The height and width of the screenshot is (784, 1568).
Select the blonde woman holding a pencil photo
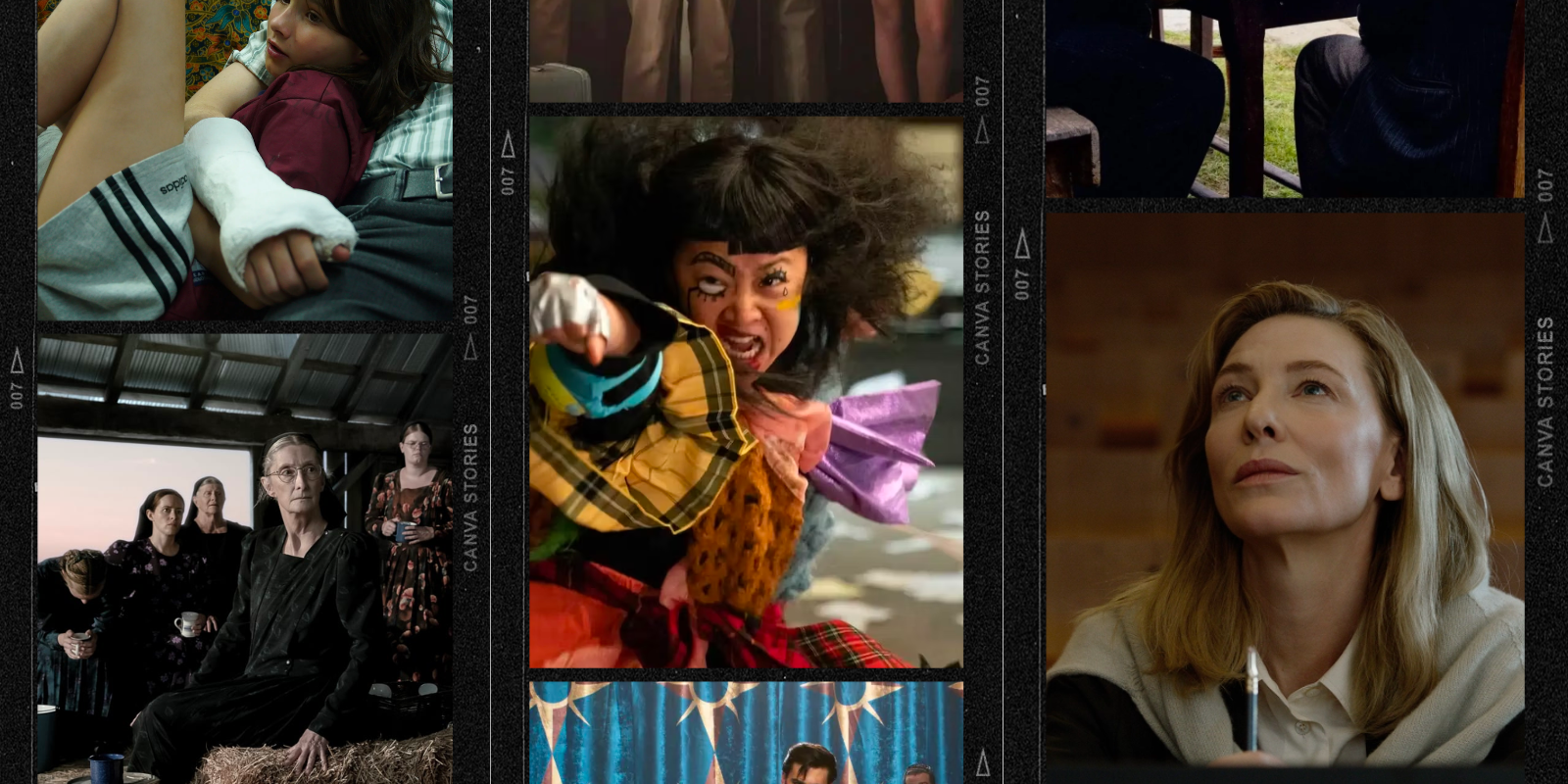pos(1284,490)
